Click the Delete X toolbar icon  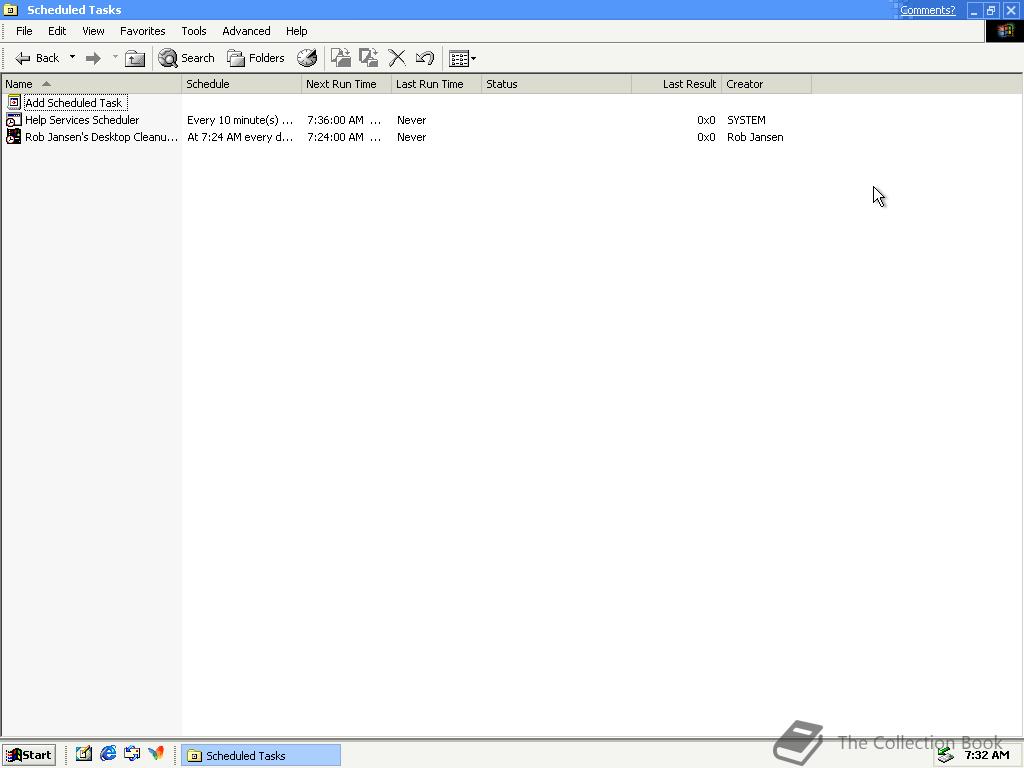(x=397, y=58)
